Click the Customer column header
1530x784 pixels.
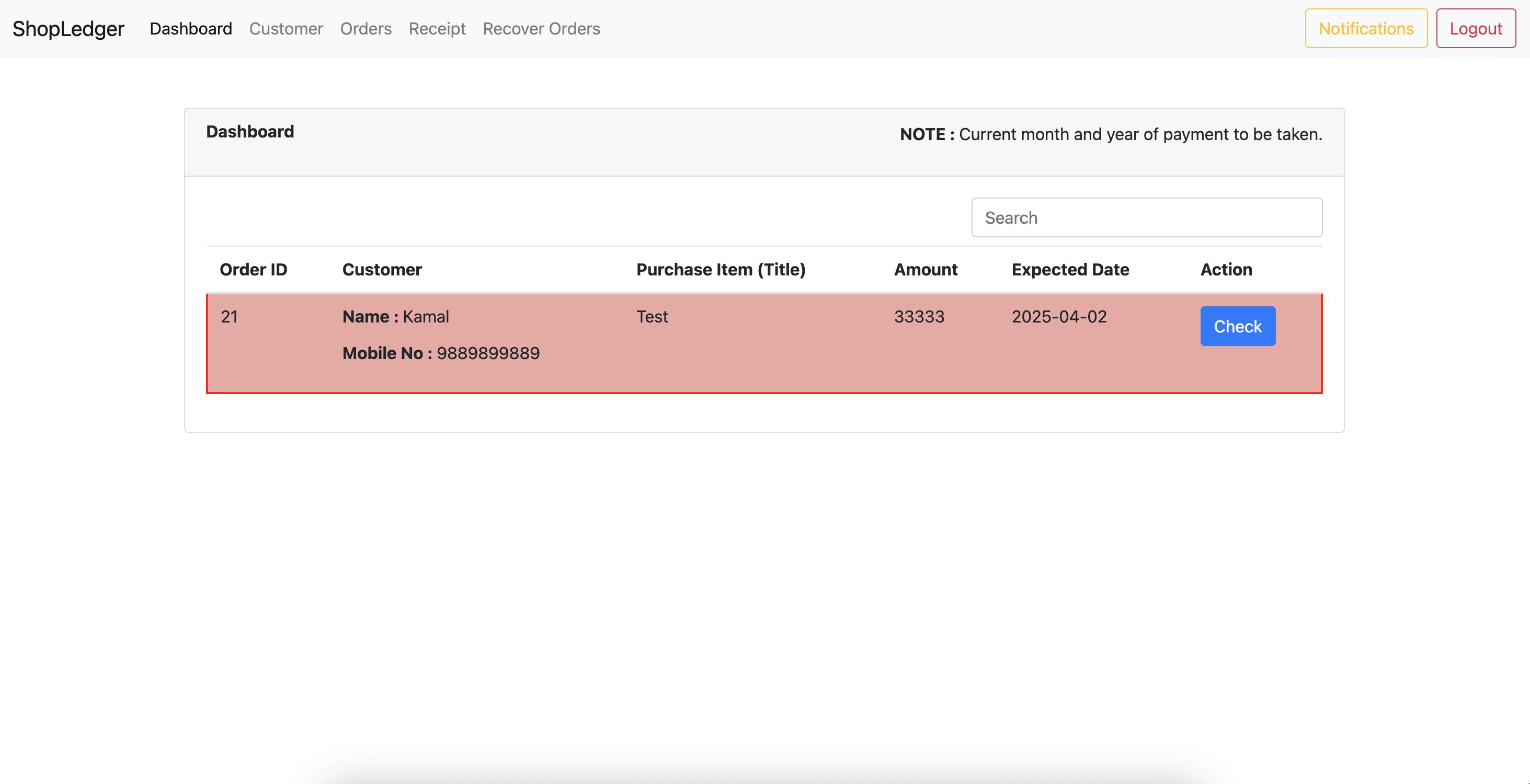tap(382, 270)
